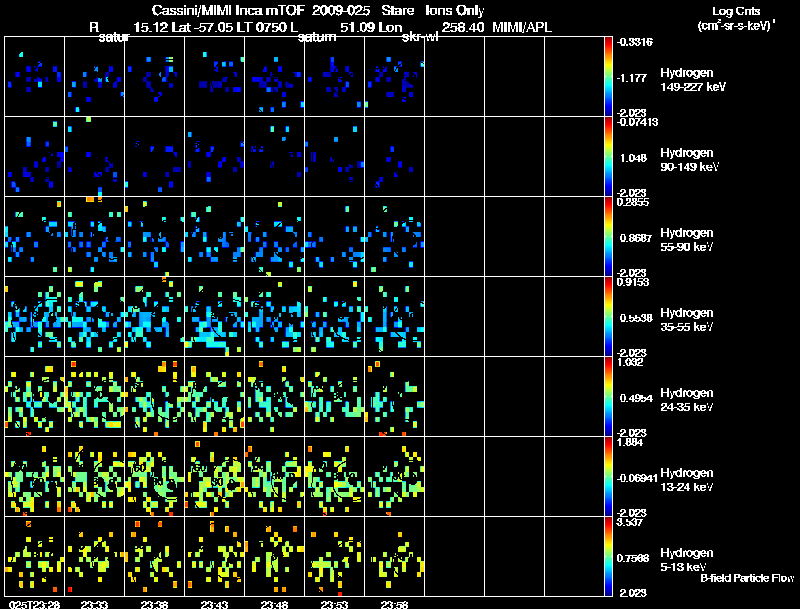Select the 35-55 keV image at 025T23:28
The height and width of the screenshot is (609, 800).
pyautogui.click(x=35, y=317)
